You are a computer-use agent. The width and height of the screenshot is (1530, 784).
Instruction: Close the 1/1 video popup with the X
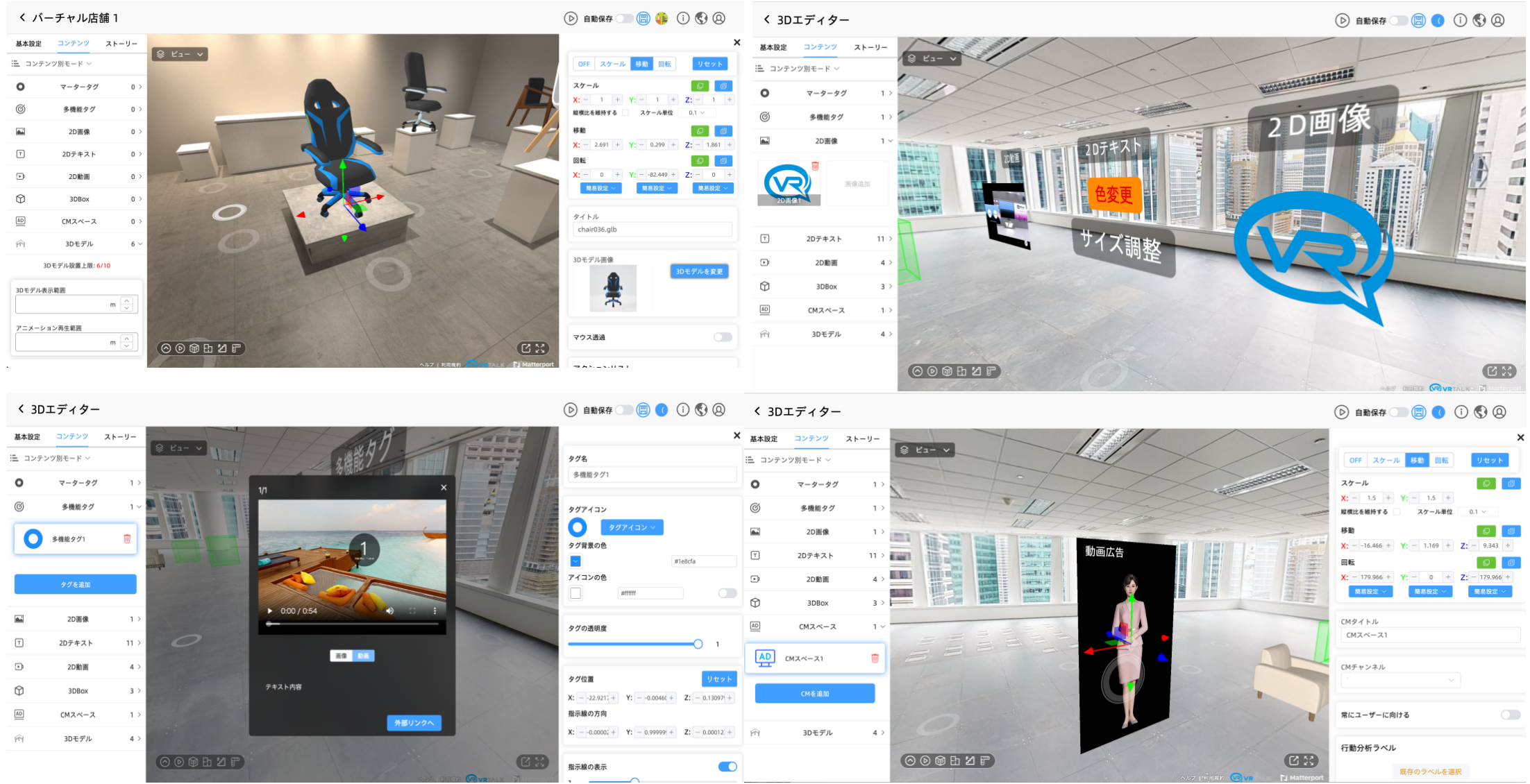tap(444, 488)
